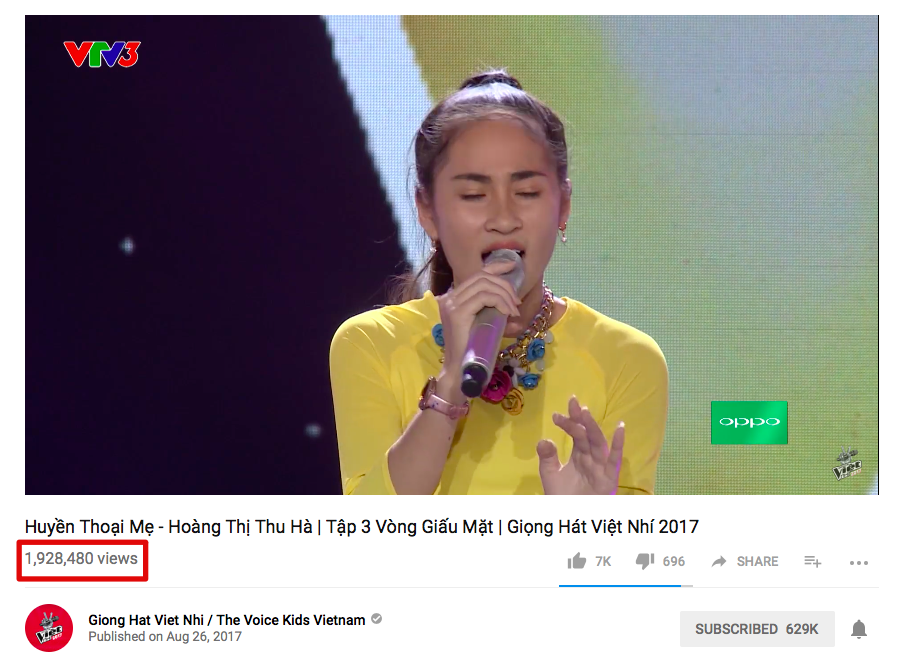Viewport: 897px width, 663px height.
Task: Click the 7K likes count
Action: 603,562
